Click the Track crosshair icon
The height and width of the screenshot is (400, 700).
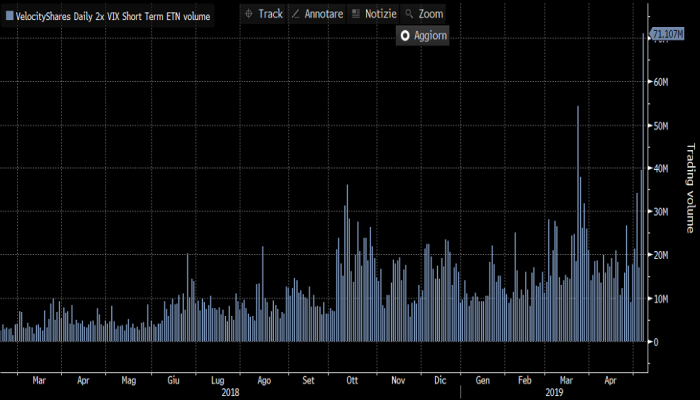coord(249,14)
